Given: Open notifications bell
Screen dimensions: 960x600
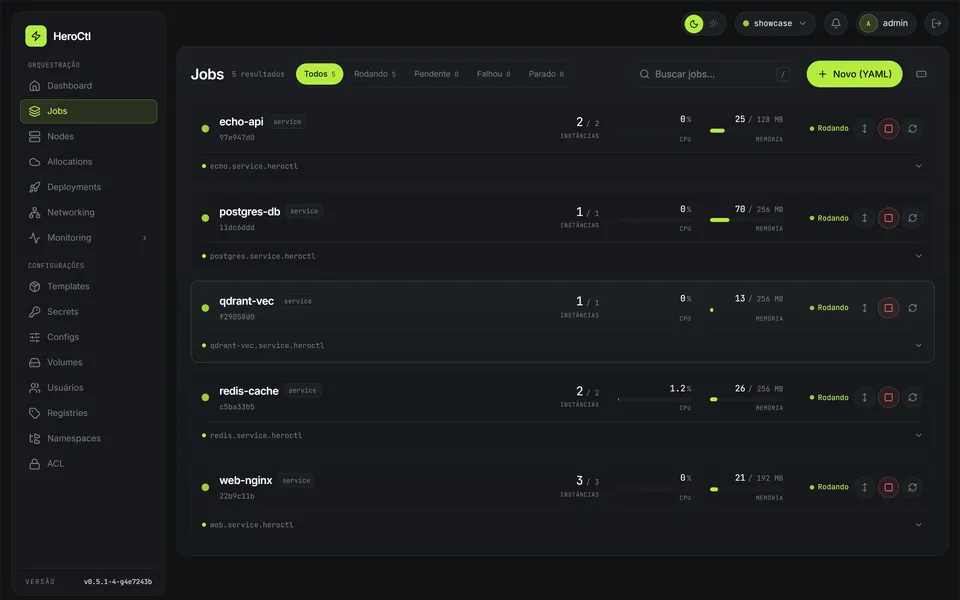Looking at the screenshot, I should (836, 23).
